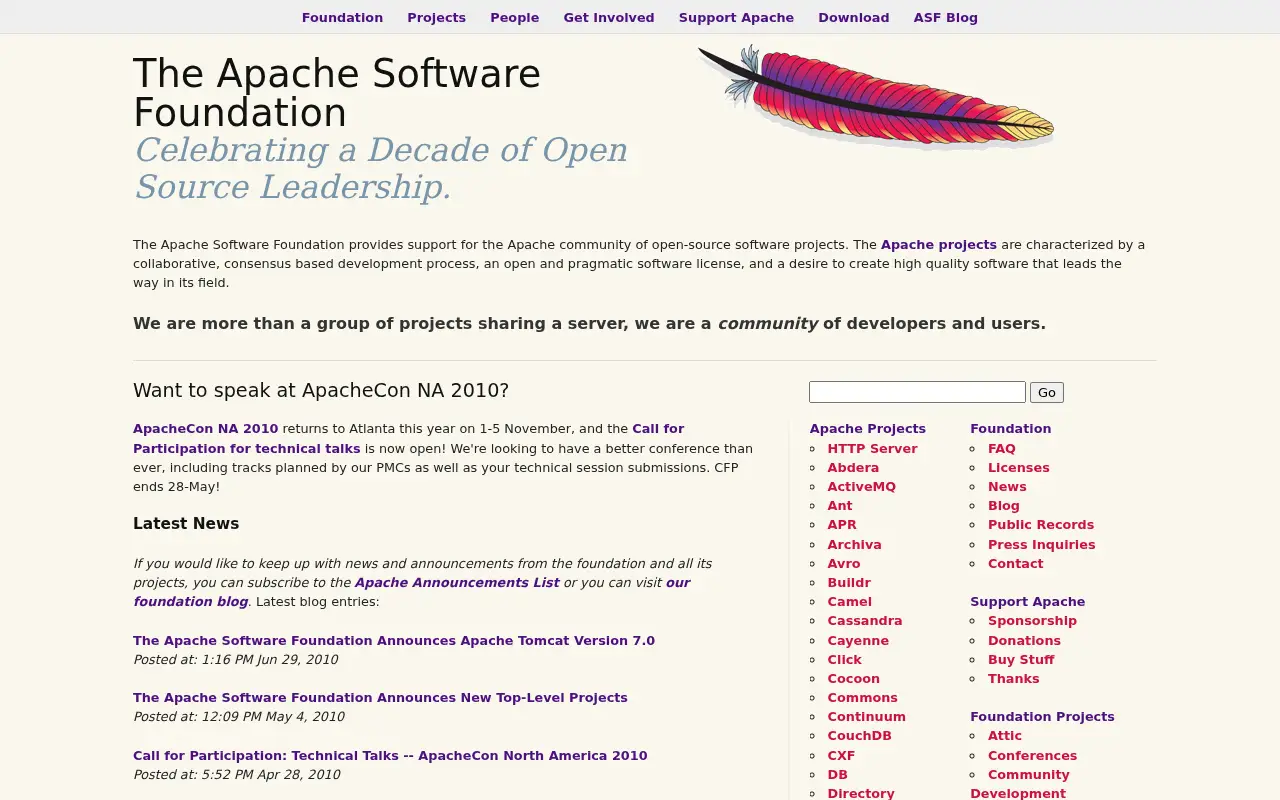The width and height of the screenshot is (1280, 800).
Task: Go to Press Inquiries
Action: (1041, 545)
